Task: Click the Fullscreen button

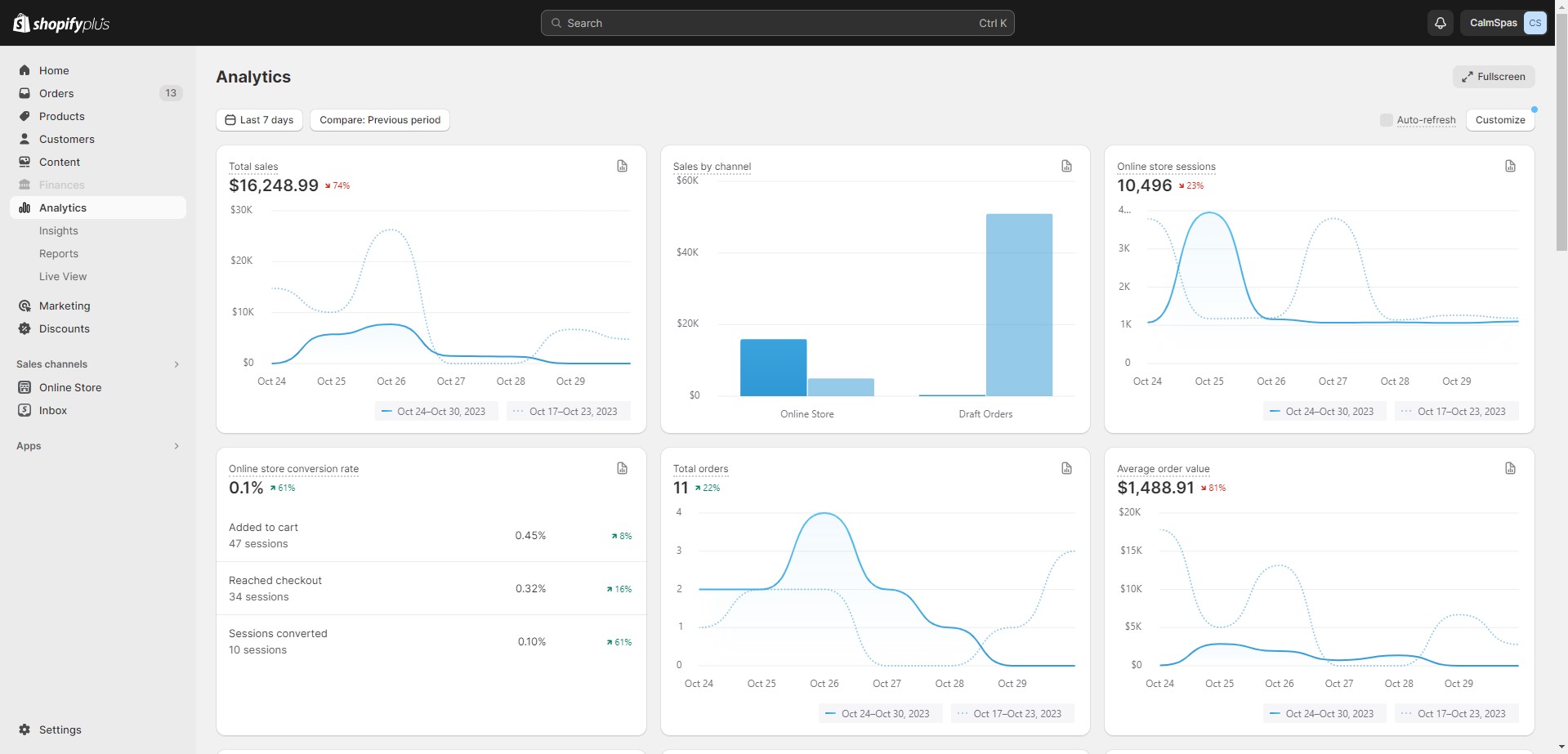Action: tap(1494, 77)
